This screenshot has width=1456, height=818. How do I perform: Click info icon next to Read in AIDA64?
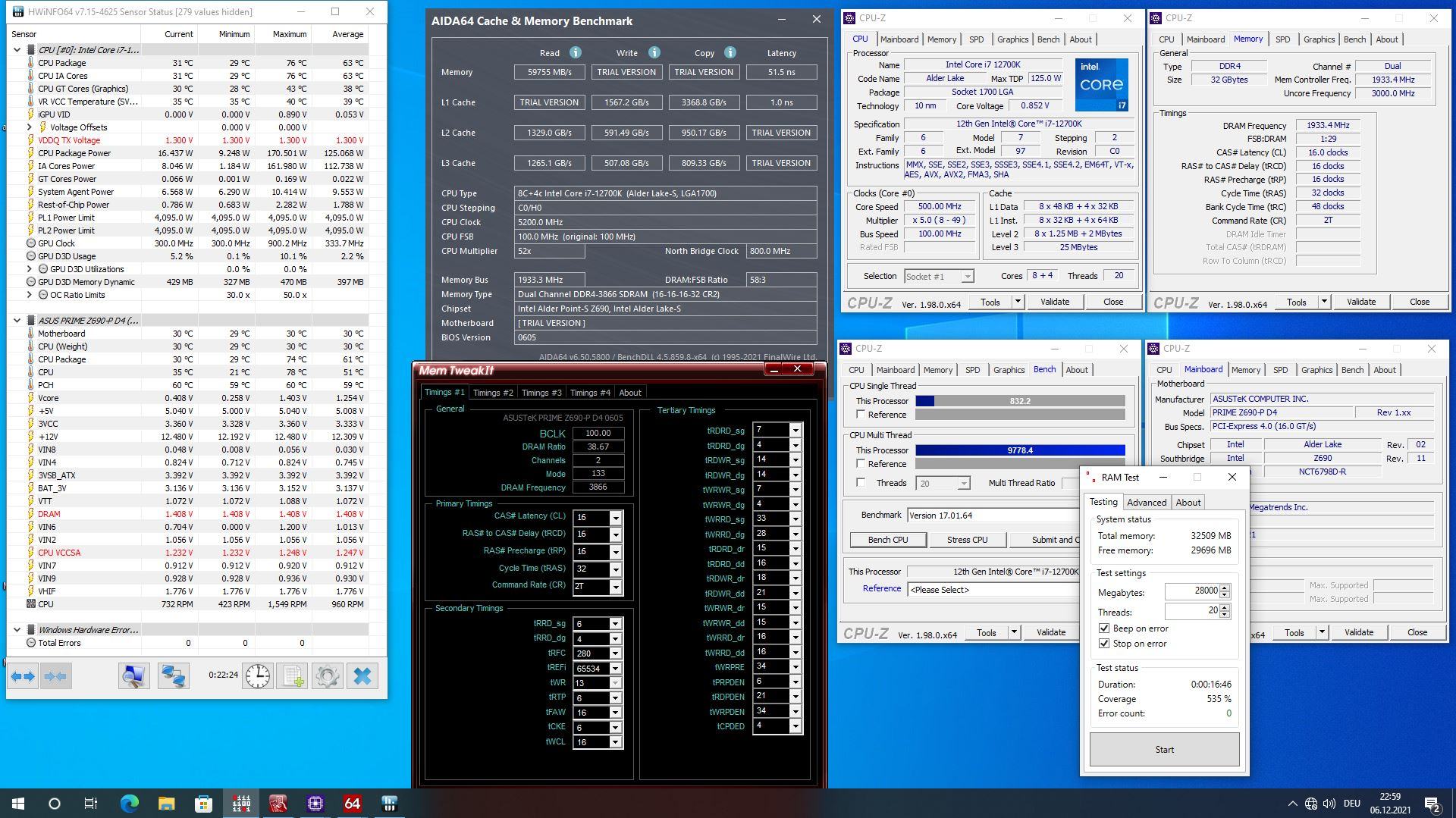(576, 52)
